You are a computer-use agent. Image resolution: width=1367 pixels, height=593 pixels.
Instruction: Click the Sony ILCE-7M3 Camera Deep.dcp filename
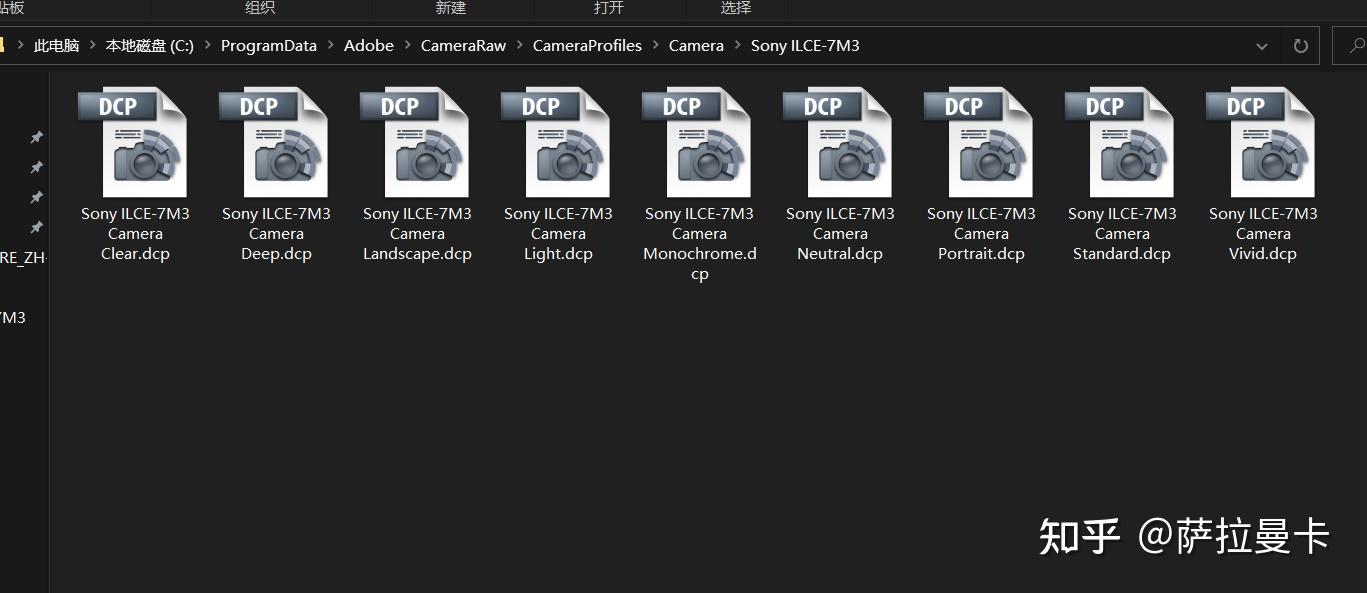(276, 234)
